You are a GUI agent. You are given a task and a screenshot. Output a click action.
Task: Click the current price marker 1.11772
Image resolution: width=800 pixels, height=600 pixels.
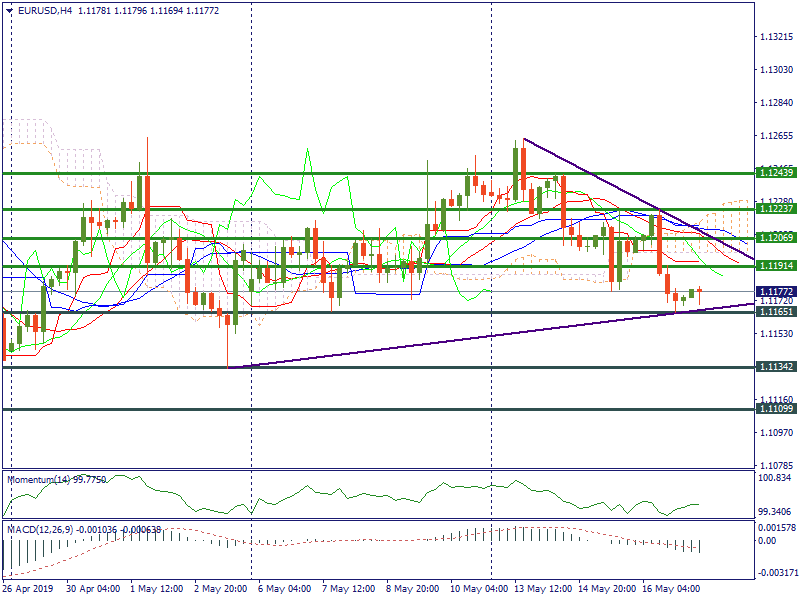pyautogui.click(x=776, y=291)
